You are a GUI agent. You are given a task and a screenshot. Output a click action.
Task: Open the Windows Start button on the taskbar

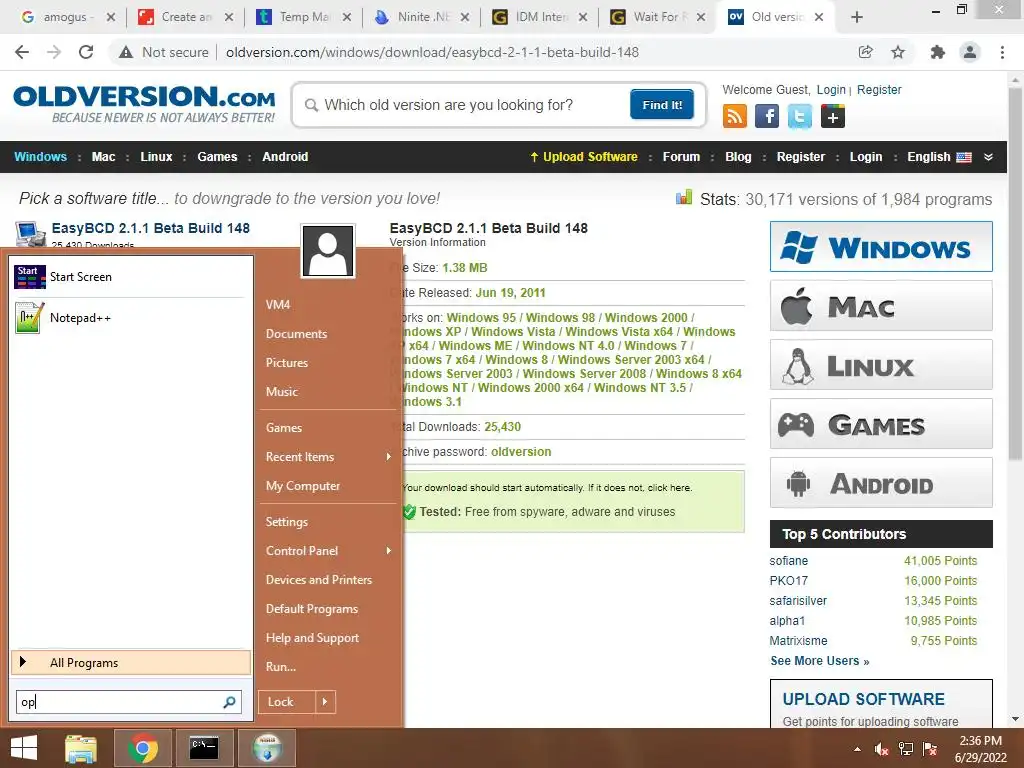coord(24,748)
